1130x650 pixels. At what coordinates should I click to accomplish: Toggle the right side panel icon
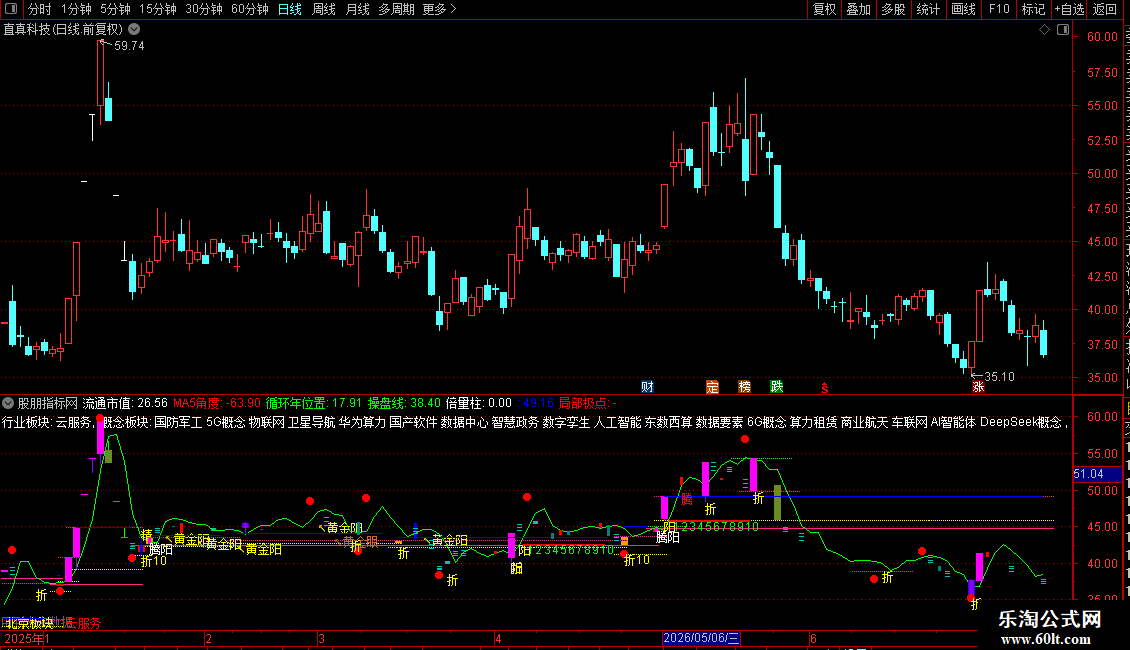point(1063,30)
